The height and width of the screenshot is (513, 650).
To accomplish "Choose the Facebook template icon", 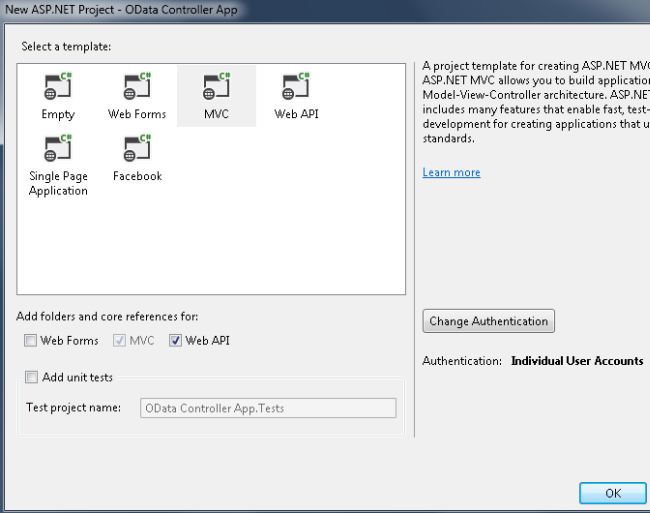I will tap(137, 148).
